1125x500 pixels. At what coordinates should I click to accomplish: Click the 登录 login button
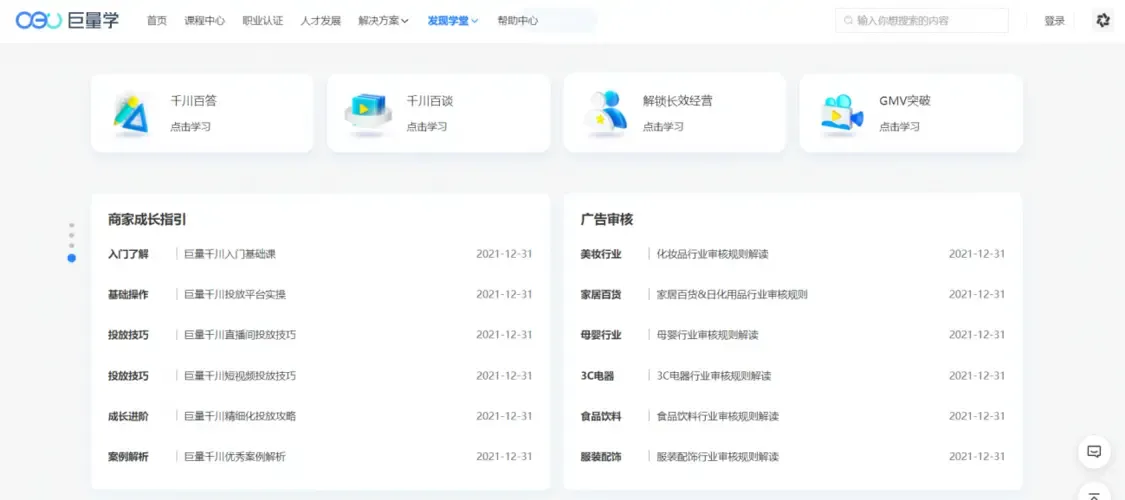coord(1055,21)
